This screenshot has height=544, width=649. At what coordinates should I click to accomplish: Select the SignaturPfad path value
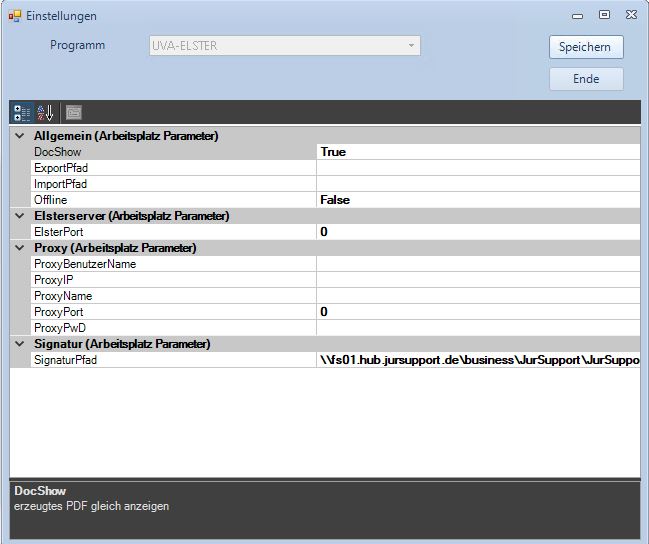(477, 360)
